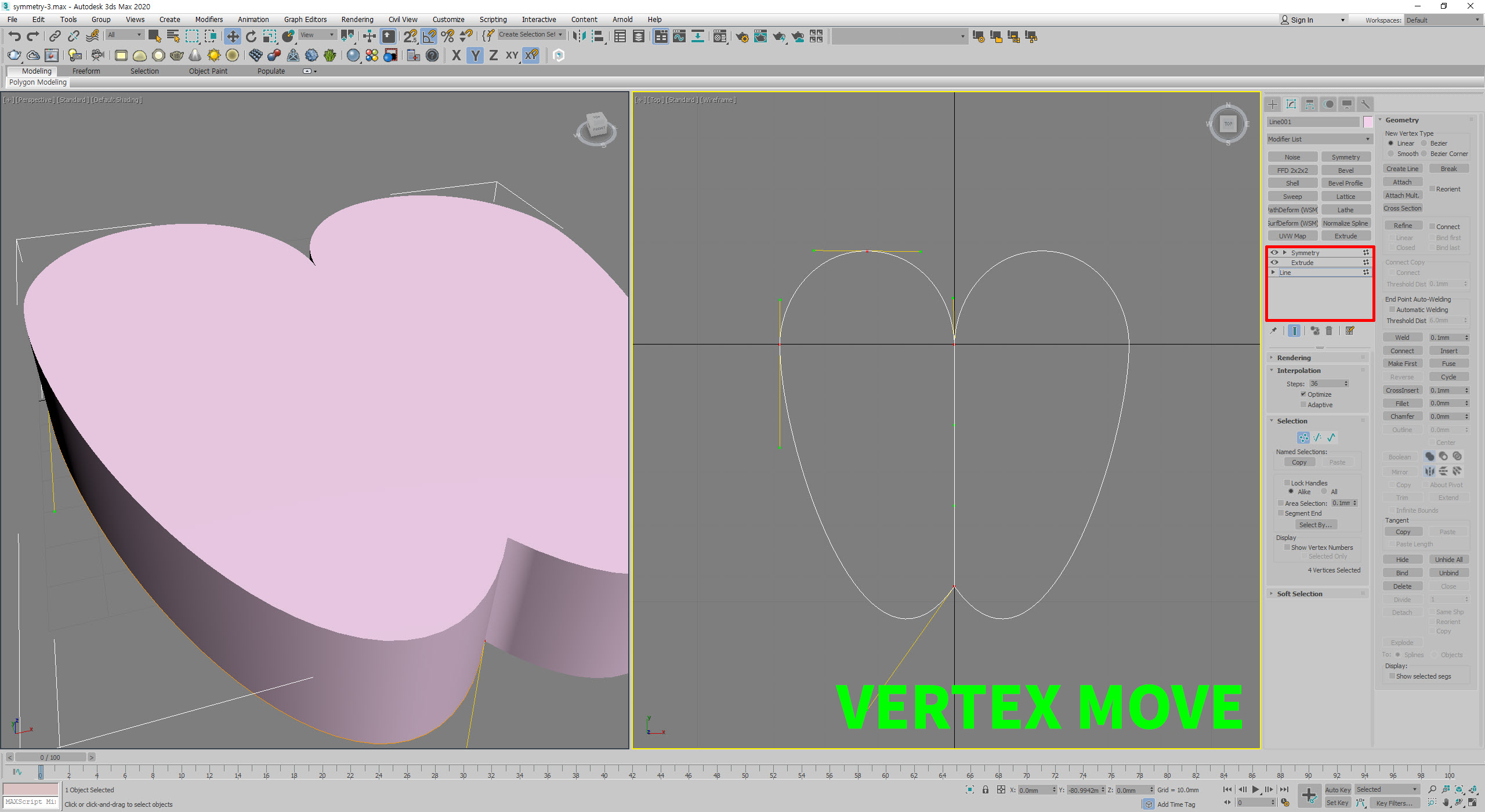This screenshot has width=1485, height=812.
Task: Open the Modifier List dropdown
Action: tap(1319, 139)
